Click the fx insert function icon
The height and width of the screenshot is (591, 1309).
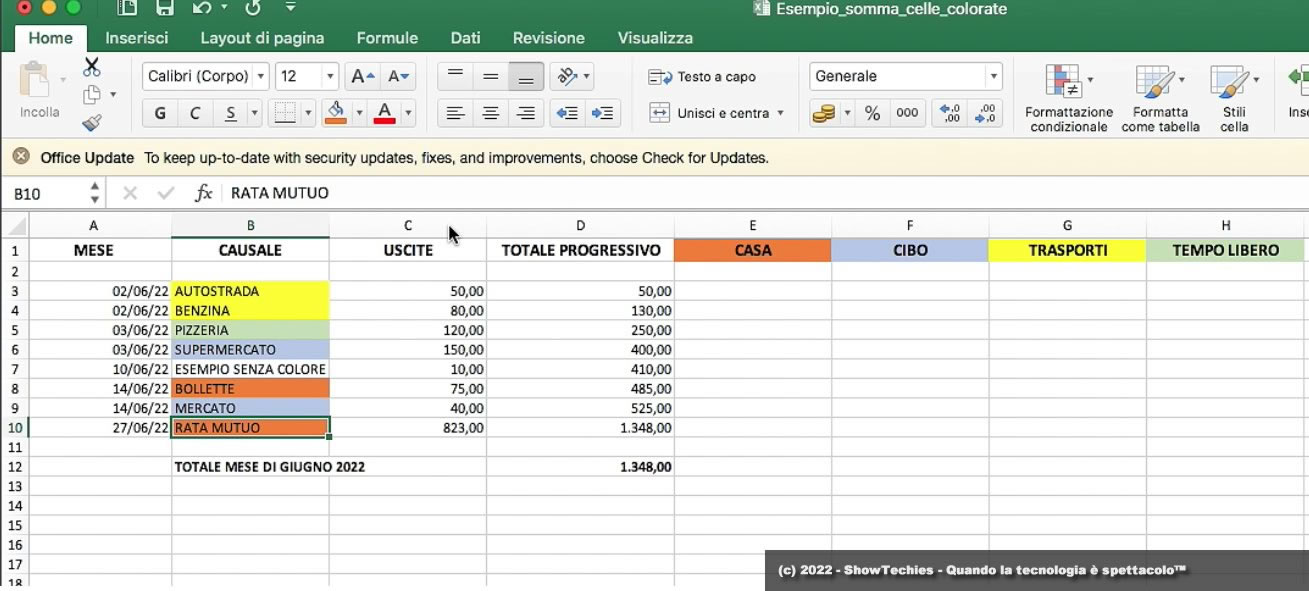pyautogui.click(x=203, y=193)
